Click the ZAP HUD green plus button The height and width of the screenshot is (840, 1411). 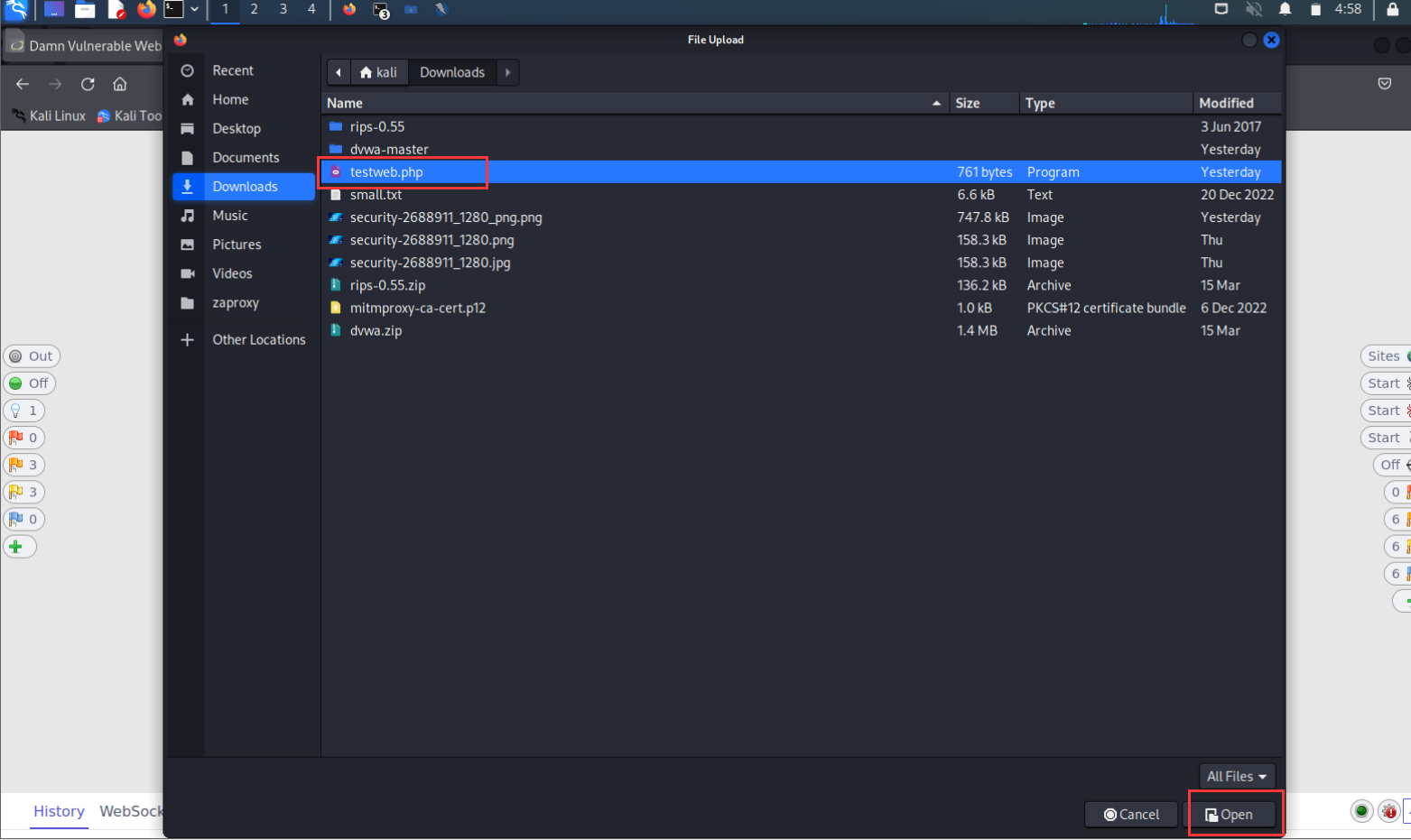19,546
